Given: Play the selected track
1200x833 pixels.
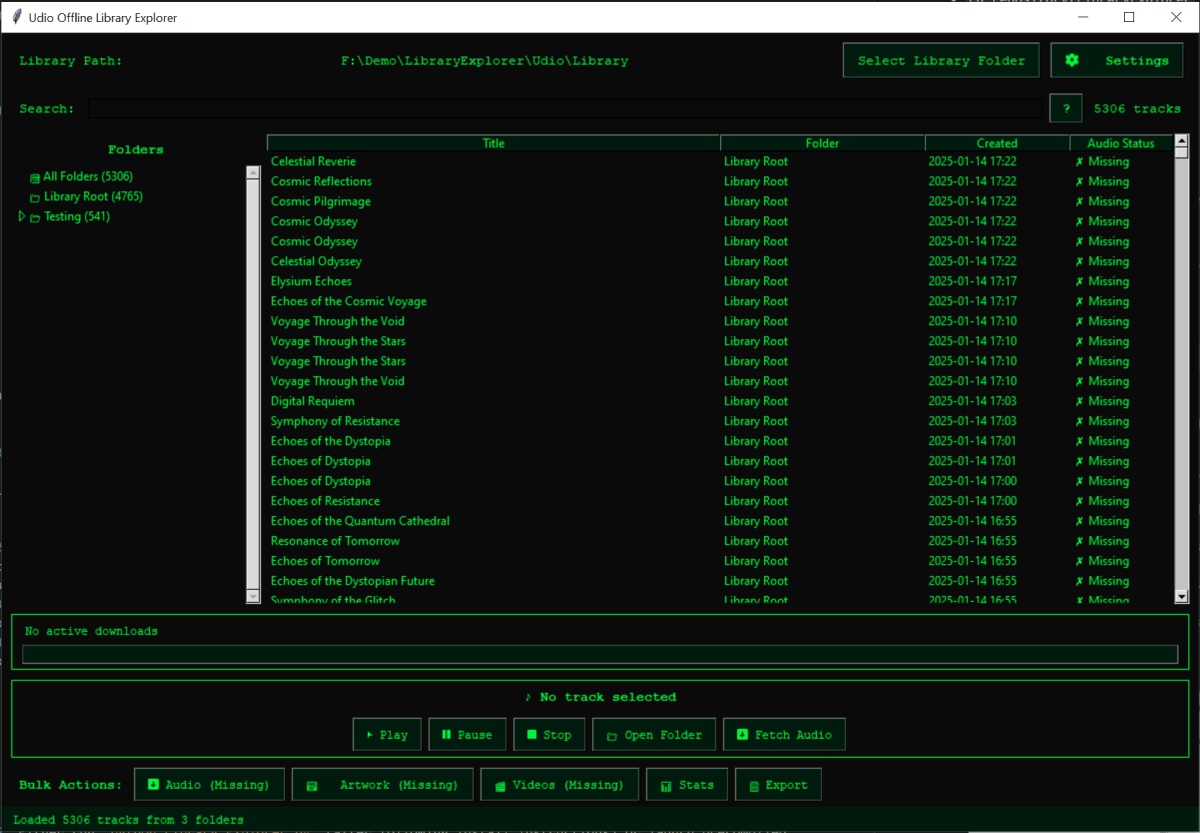Looking at the screenshot, I should (x=387, y=735).
